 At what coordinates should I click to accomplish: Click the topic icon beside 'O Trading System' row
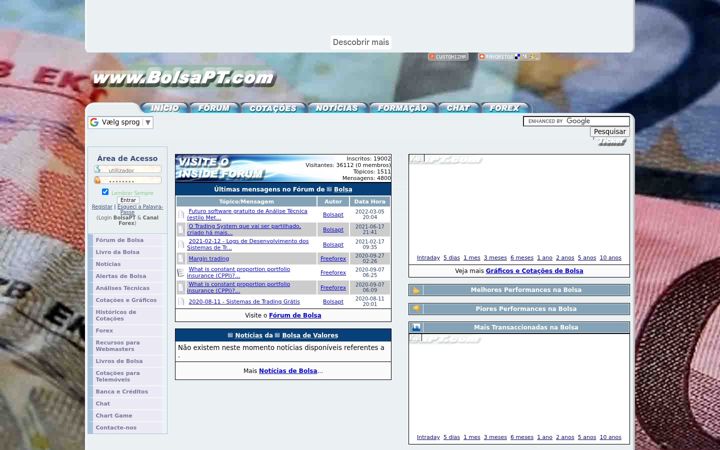click(x=181, y=230)
